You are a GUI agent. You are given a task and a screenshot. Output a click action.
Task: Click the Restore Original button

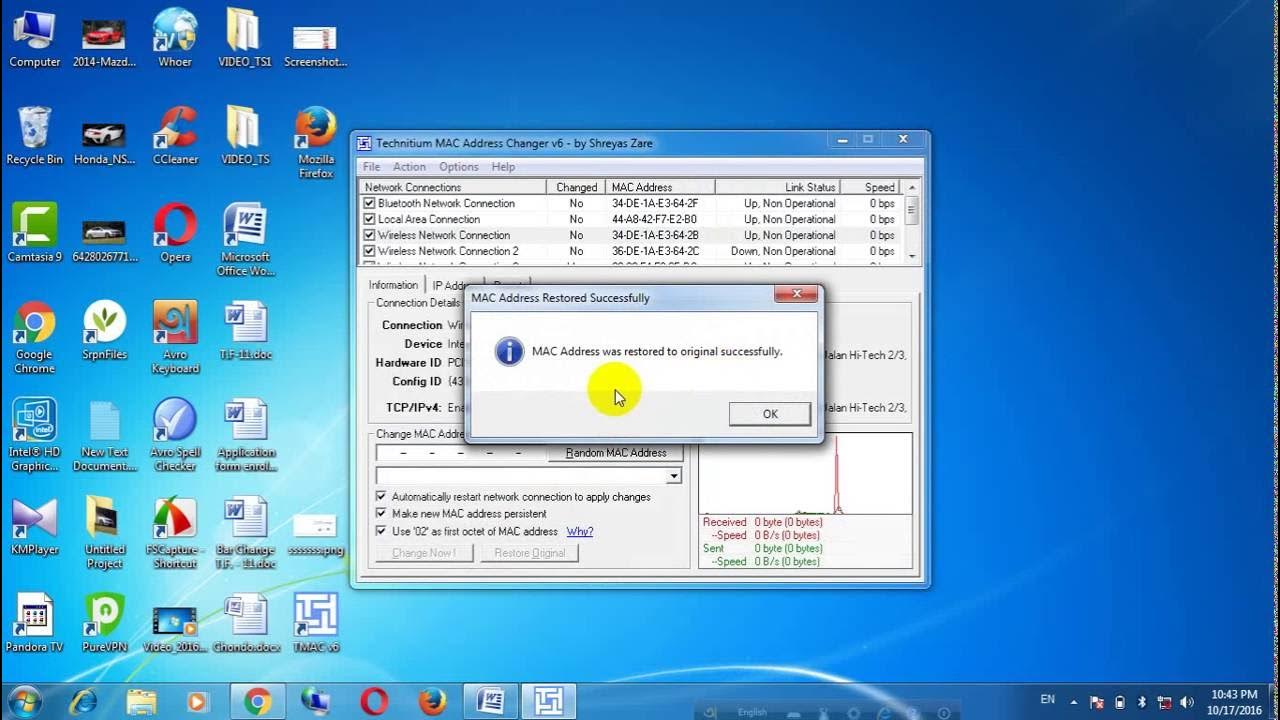[529, 553]
